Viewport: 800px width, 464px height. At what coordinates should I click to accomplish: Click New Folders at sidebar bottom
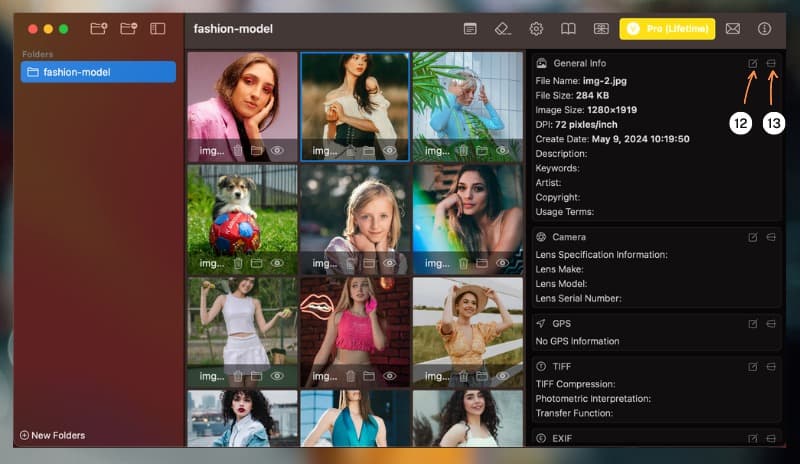[x=53, y=435]
